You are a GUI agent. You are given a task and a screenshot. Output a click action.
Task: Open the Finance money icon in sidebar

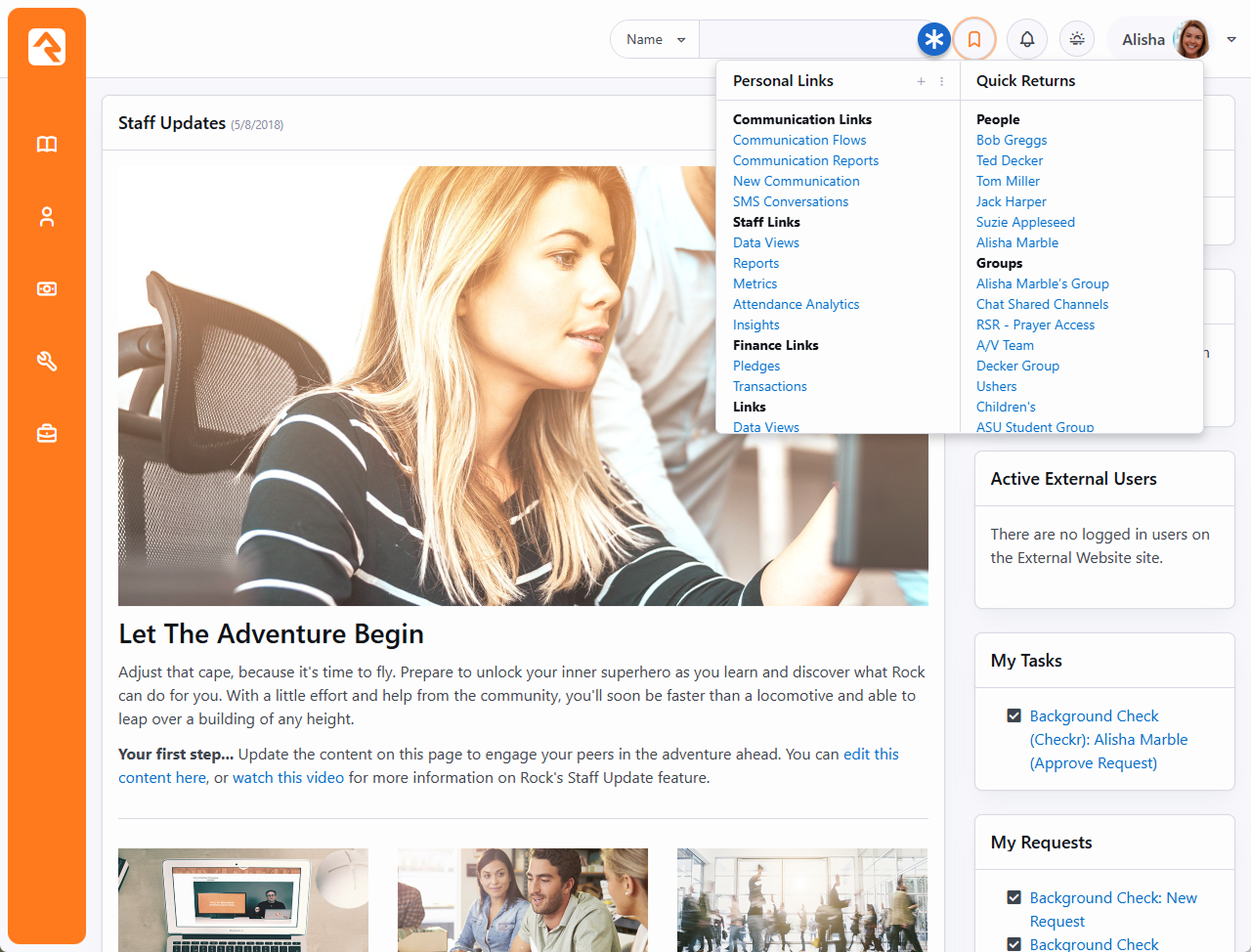pyautogui.click(x=47, y=289)
